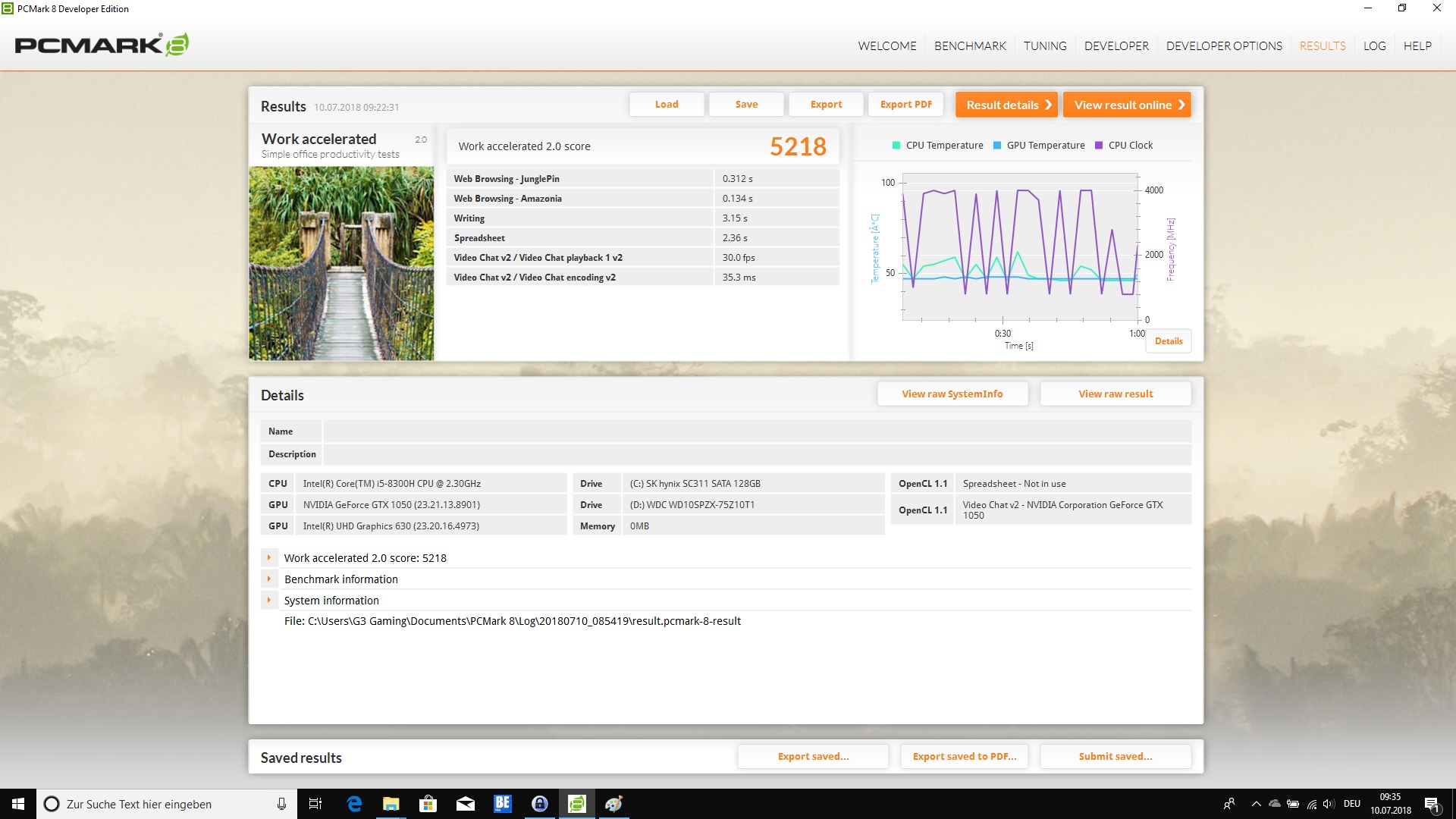Toggle GPU Temperature legend swatch
The height and width of the screenshot is (819, 1456).
click(x=997, y=146)
